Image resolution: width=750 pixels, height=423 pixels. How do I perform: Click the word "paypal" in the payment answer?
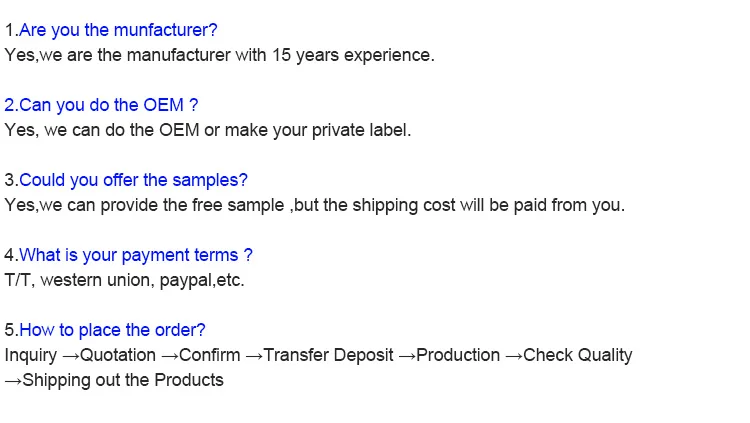point(187,280)
